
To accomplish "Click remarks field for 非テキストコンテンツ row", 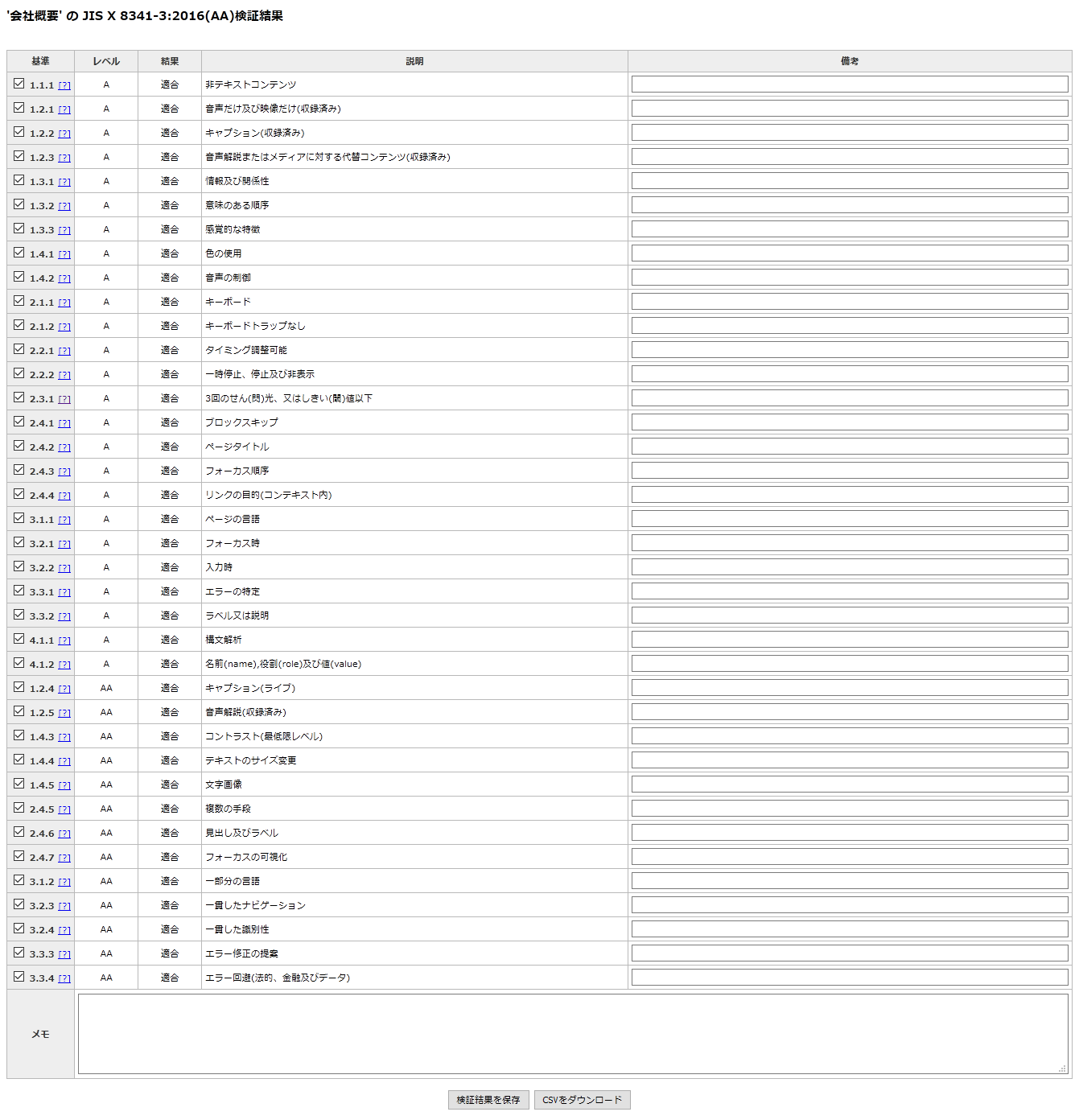I will (850, 84).
